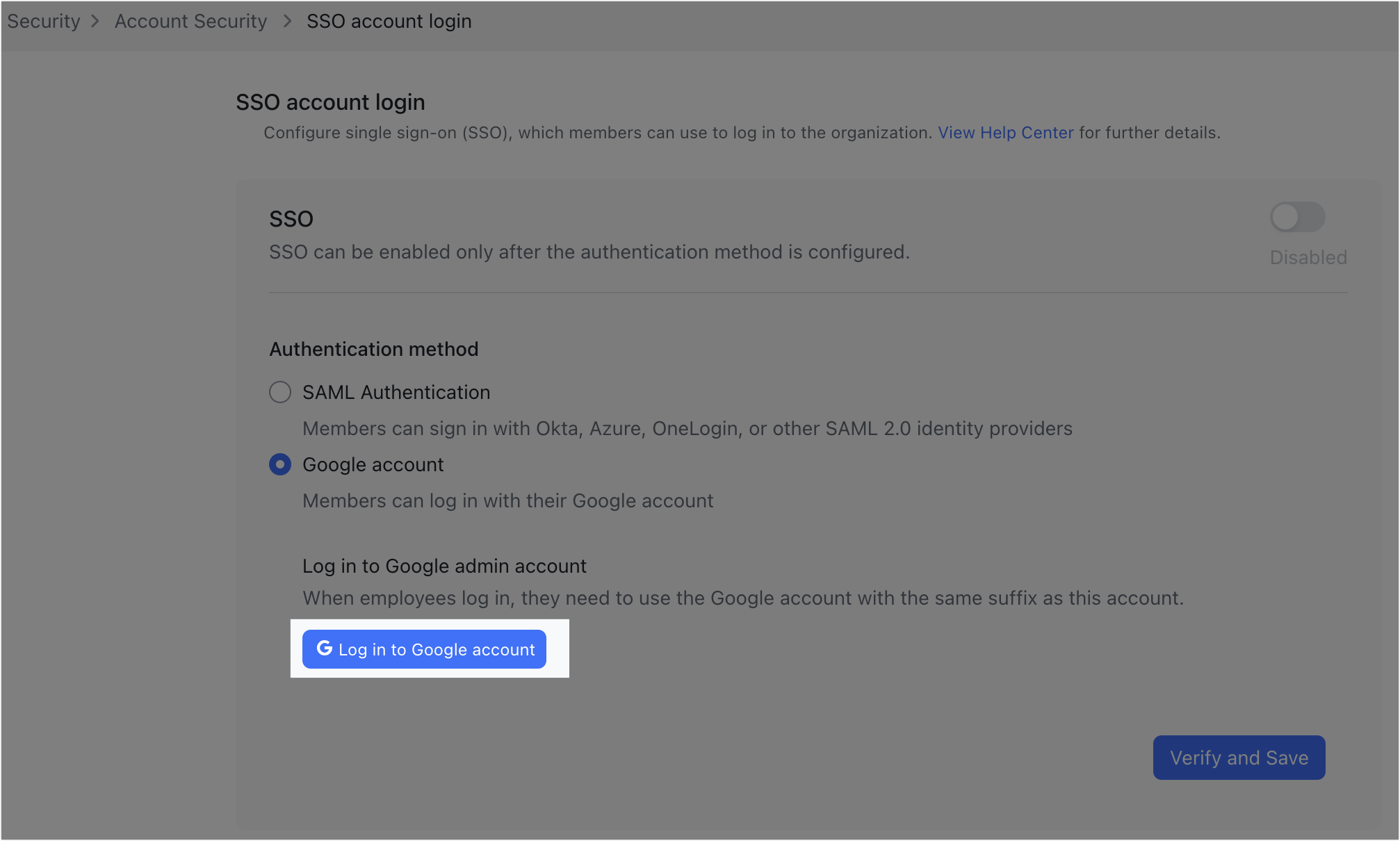The image size is (1400, 841).
Task: Open Account Security from the breadcrumb
Action: click(x=190, y=21)
